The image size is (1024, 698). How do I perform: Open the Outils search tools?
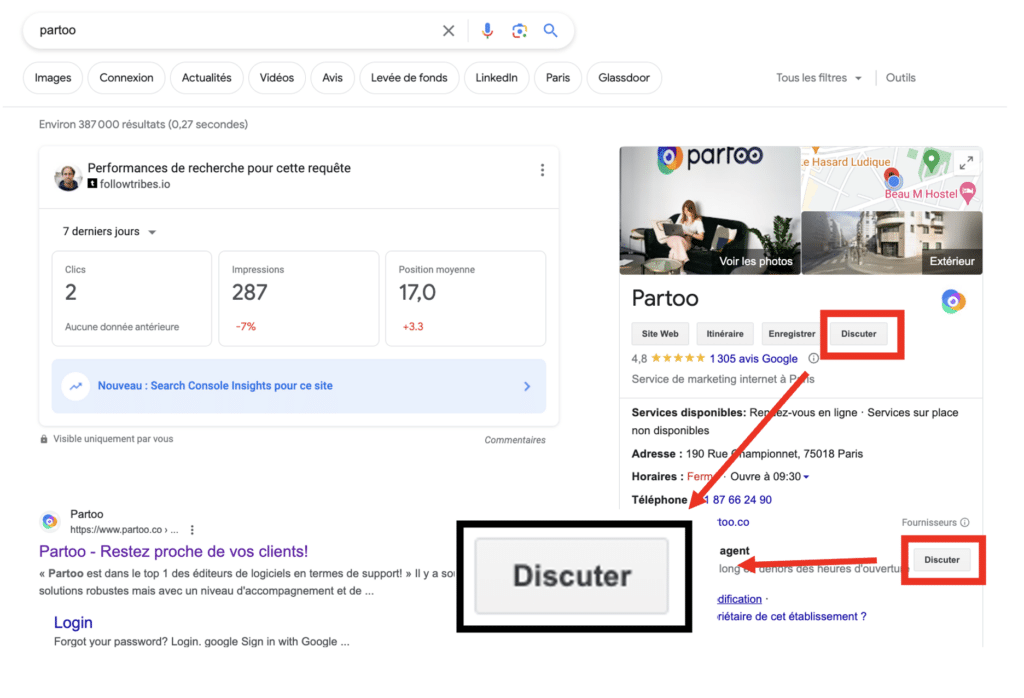pyautogui.click(x=901, y=78)
